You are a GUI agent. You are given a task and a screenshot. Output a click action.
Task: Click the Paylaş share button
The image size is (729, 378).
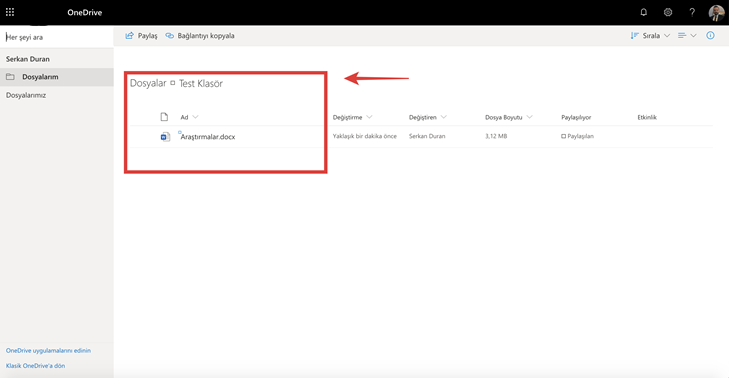click(x=141, y=36)
